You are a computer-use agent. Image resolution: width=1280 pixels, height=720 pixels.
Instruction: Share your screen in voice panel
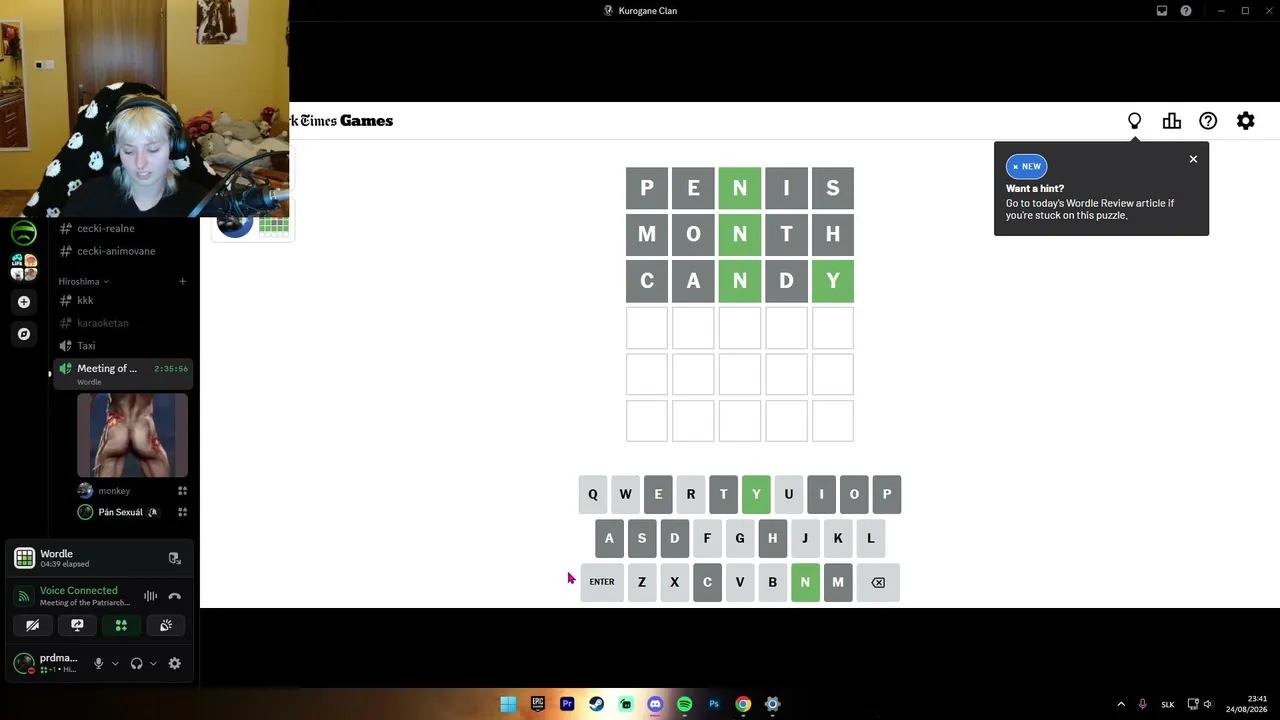click(77, 626)
